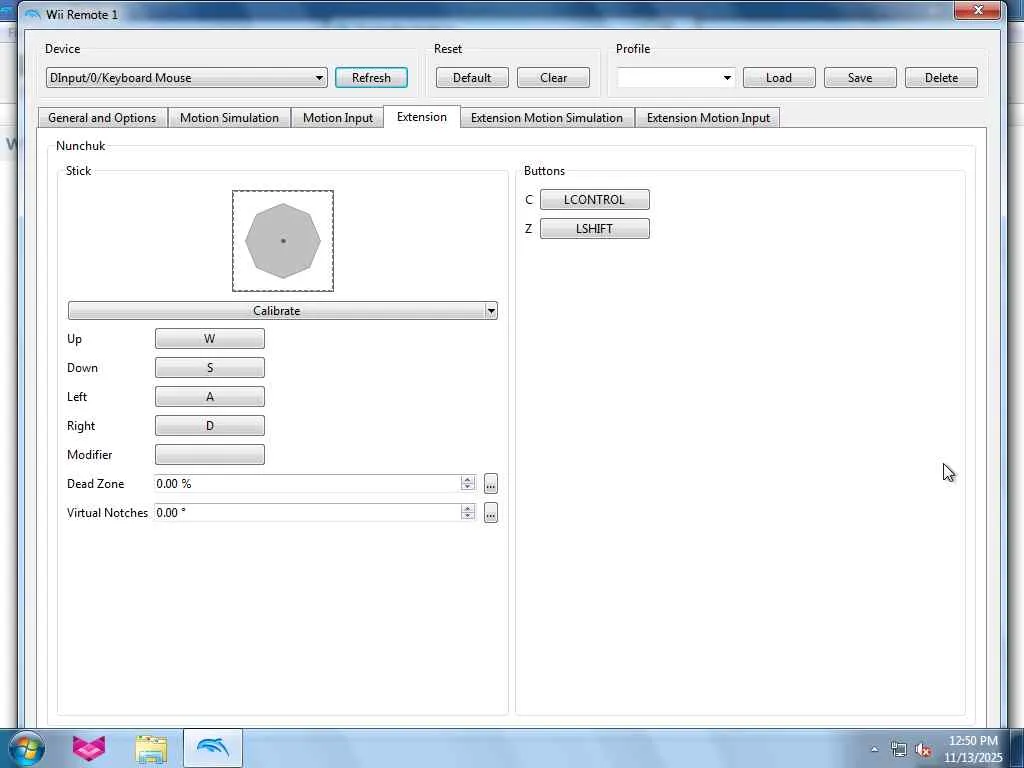
Task: Remap the C button LCONTROL binding
Action: pyautogui.click(x=595, y=200)
